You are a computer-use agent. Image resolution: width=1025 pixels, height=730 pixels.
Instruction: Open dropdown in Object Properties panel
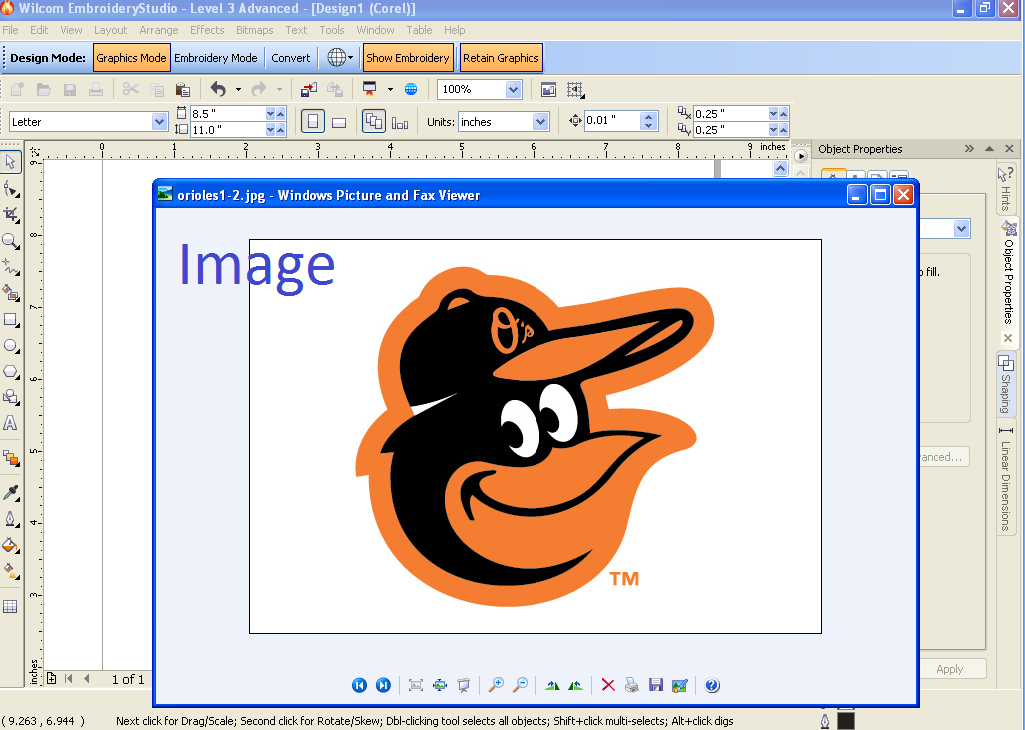click(961, 229)
